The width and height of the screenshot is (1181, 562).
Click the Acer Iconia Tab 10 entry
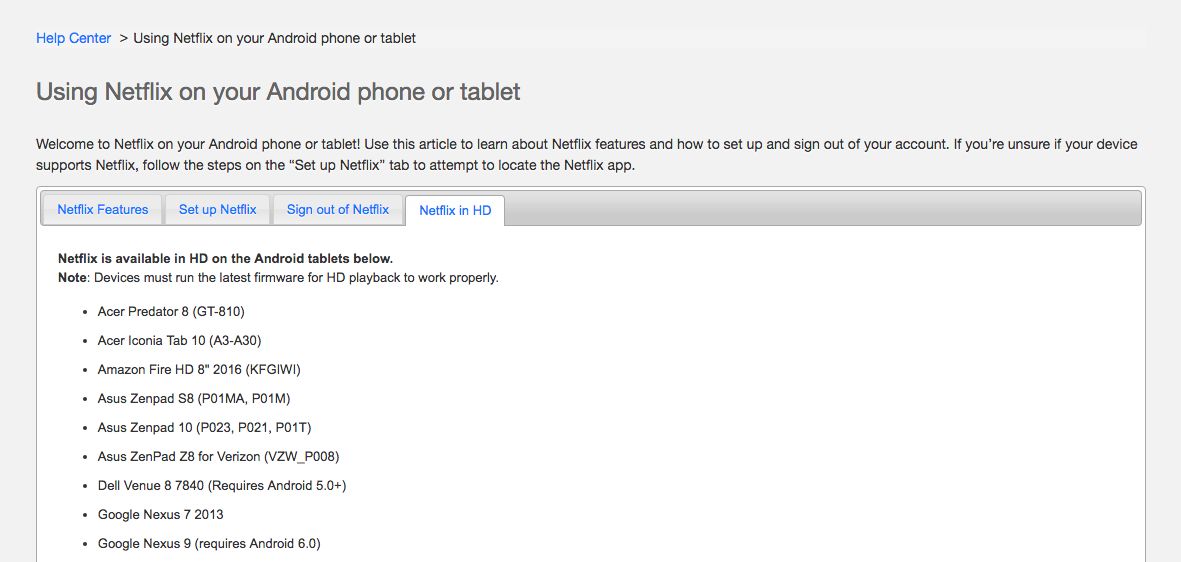click(179, 340)
